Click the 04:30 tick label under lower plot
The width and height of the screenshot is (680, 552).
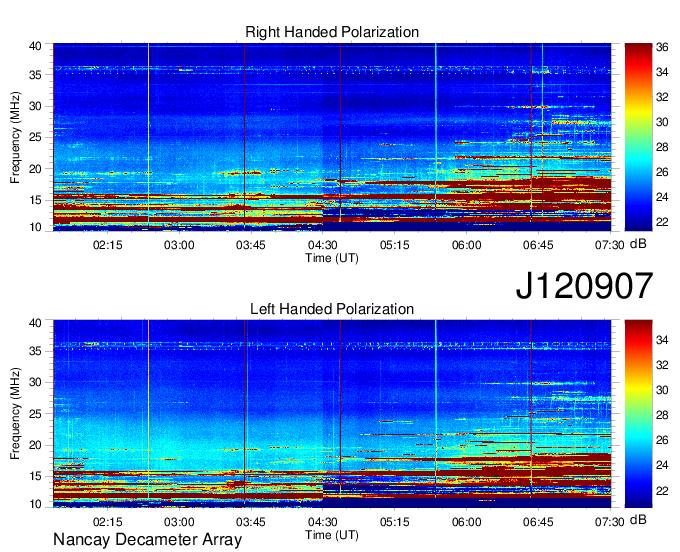coord(323,522)
